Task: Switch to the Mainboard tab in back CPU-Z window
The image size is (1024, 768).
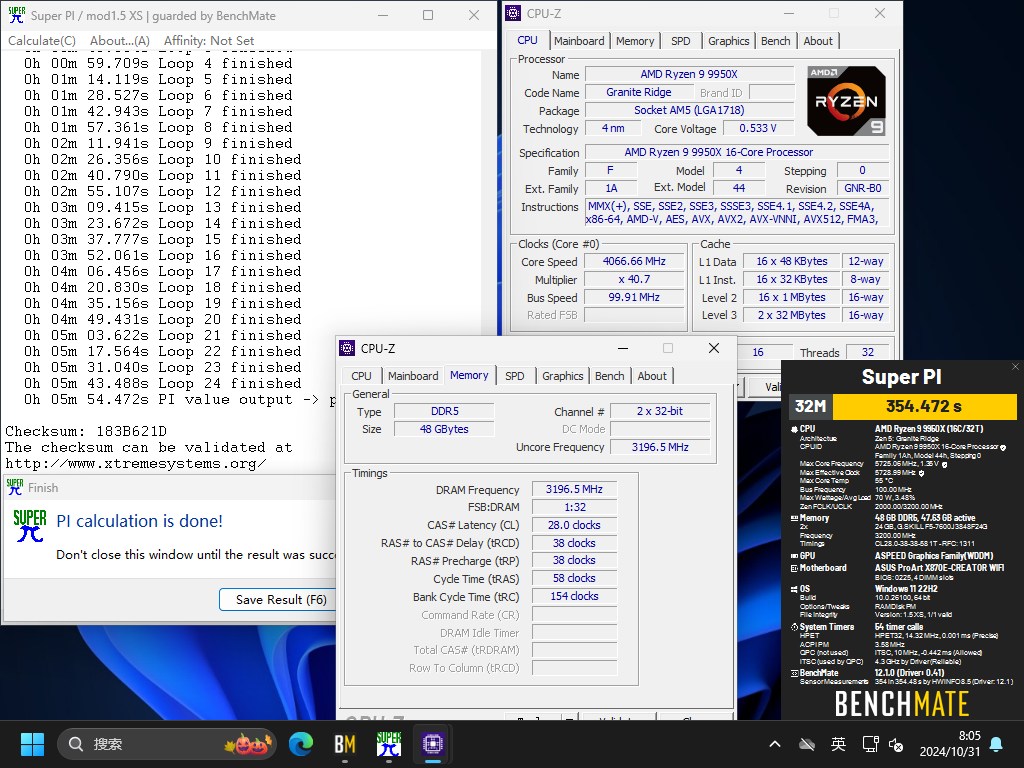Action: [579, 40]
